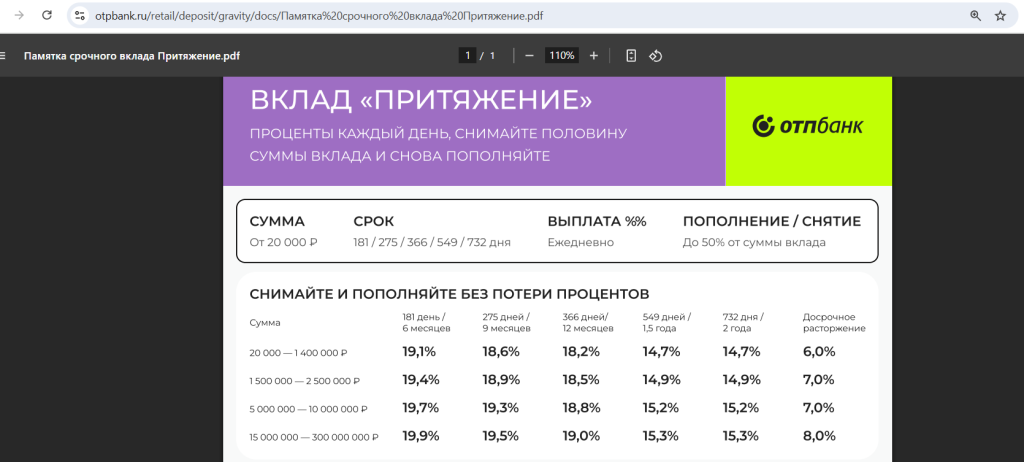
Task: Bookmark this page with the star
Action: coord(1000,16)
